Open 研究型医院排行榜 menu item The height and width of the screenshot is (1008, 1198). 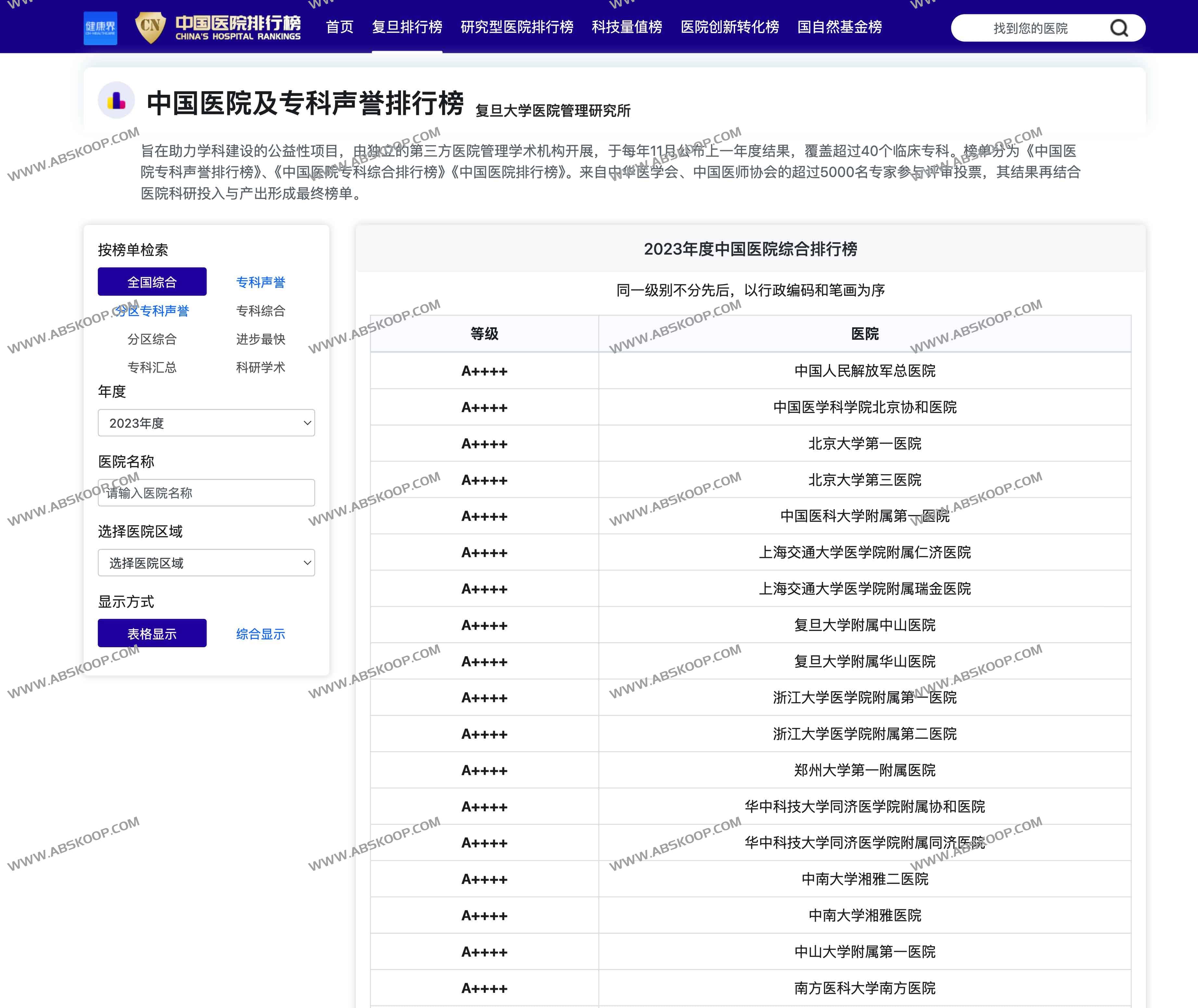point(517,27)
